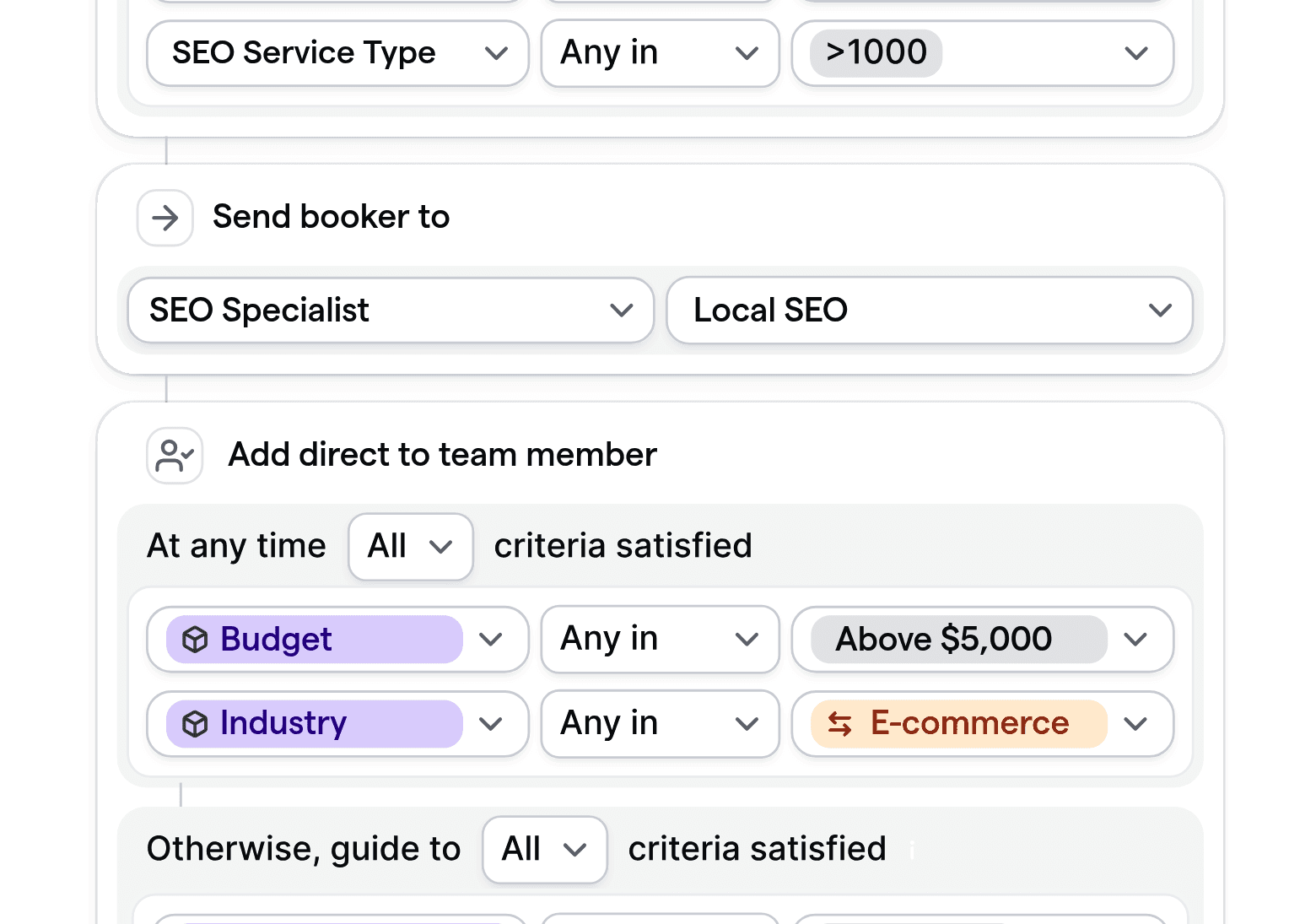Change the All selector next to At any time
Screen dimensions: 1316x924
coord(410,546)
